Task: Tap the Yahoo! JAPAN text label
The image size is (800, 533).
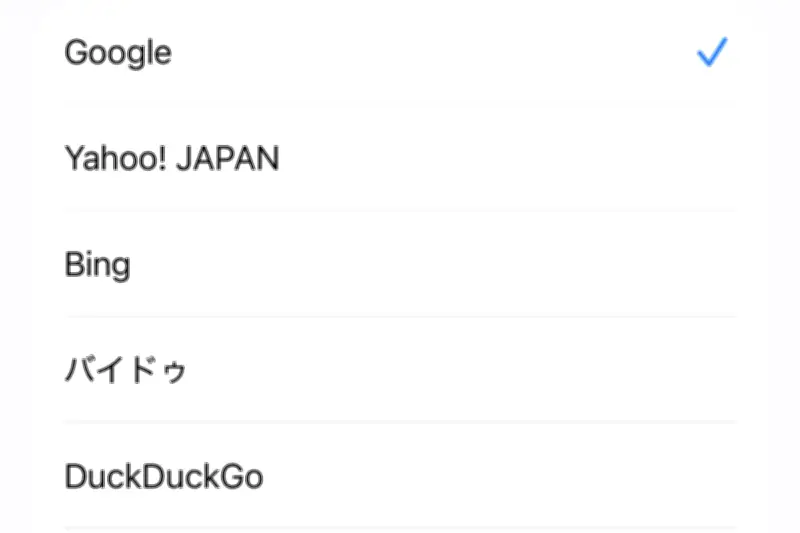Action: point(172,158)
